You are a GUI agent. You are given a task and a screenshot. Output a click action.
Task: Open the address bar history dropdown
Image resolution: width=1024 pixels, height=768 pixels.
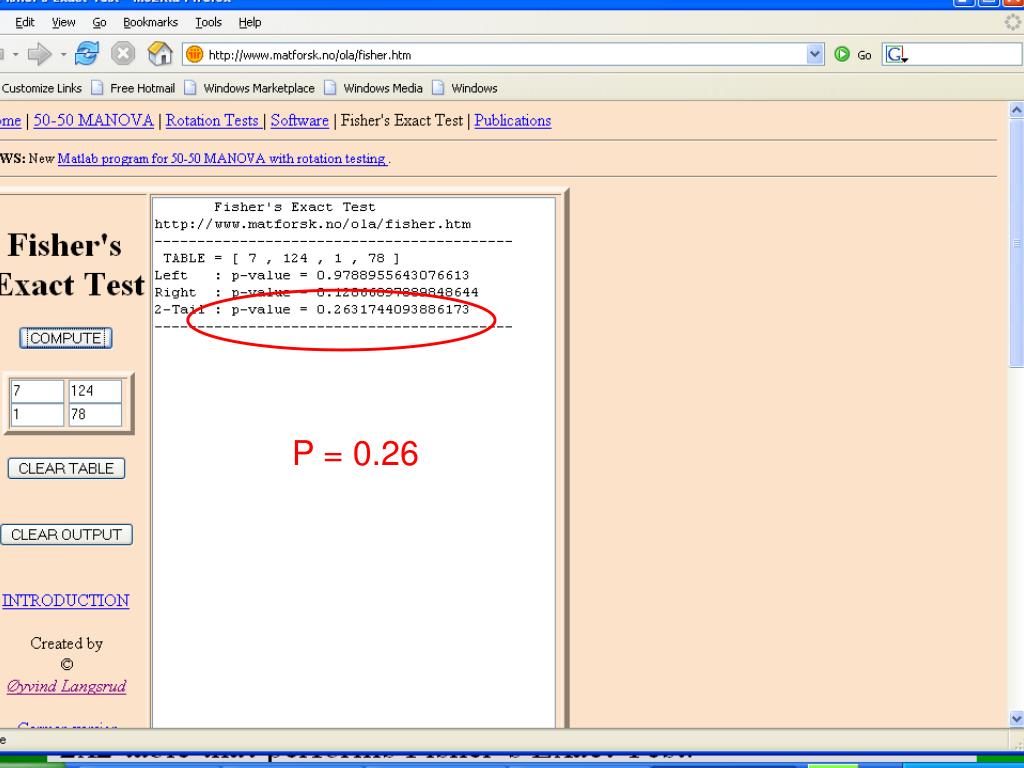click(814, 55)
